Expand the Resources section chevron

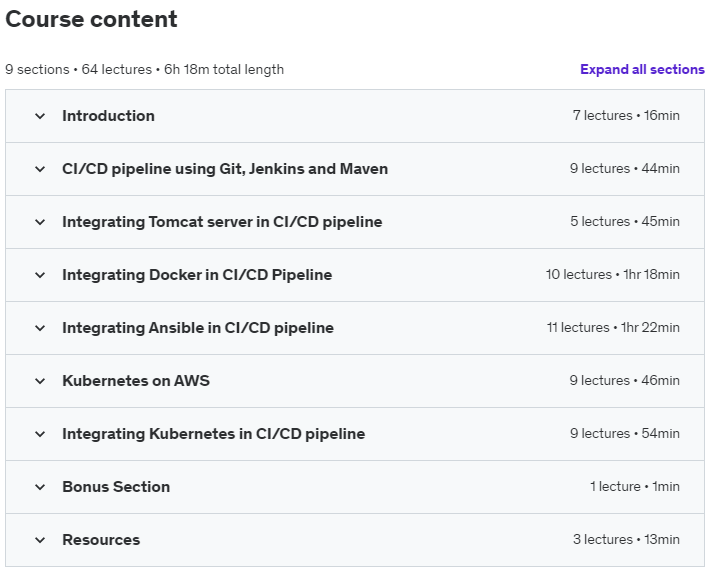[x=40, y=540]
